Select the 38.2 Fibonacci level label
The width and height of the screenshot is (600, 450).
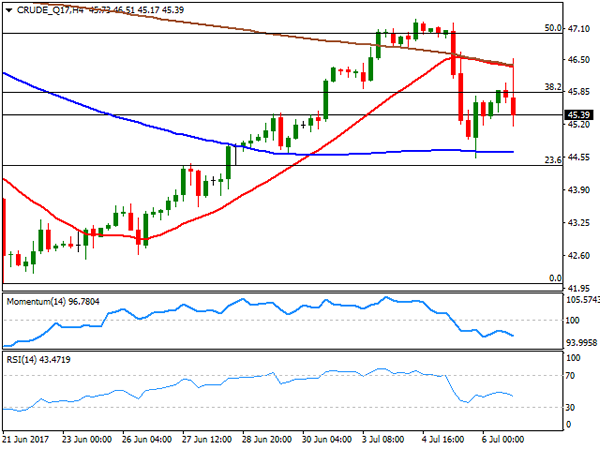point(553,87)
